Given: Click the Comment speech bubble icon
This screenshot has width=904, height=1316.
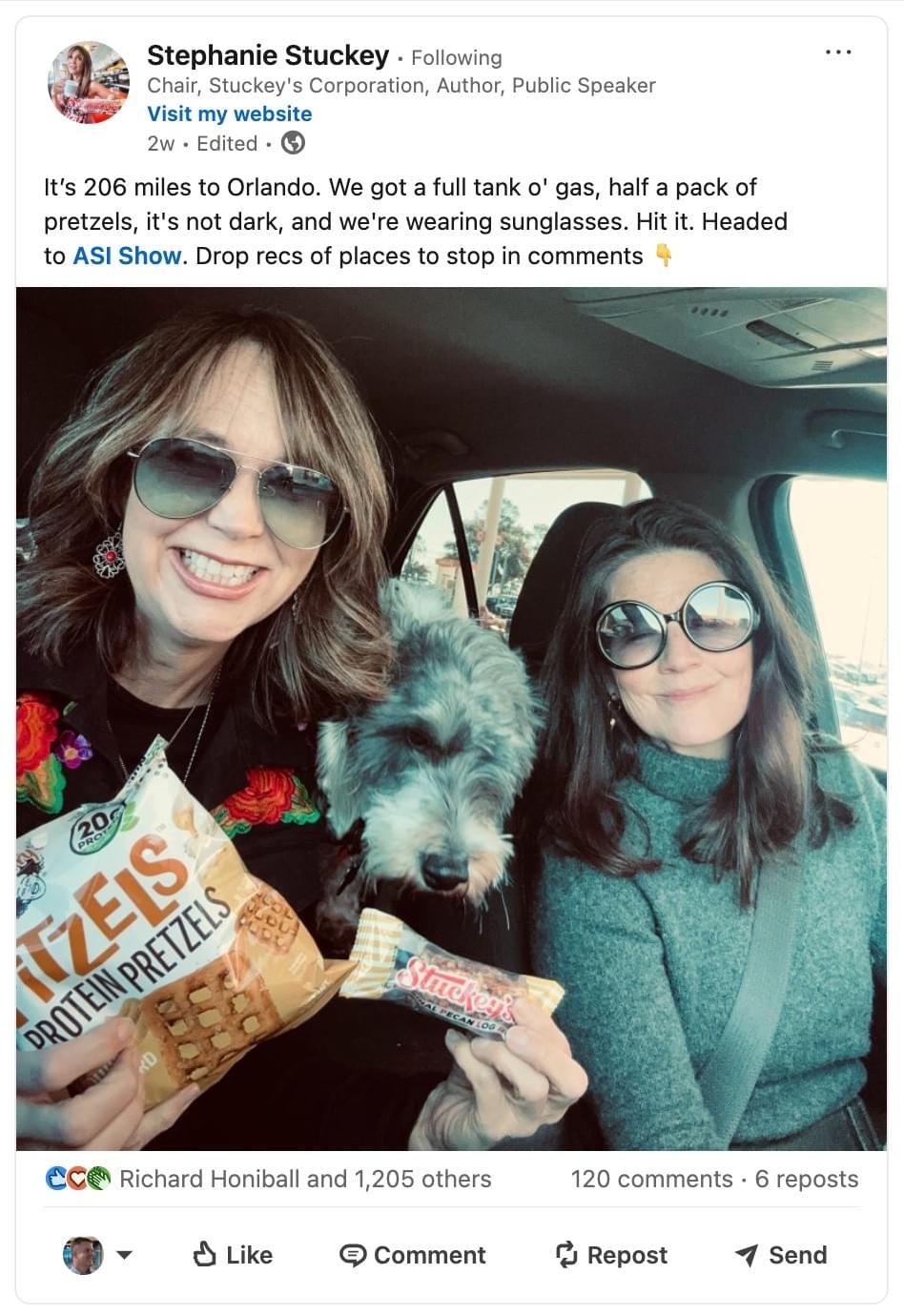Looking at the screenshot, I should click(x=353, y=1255).
